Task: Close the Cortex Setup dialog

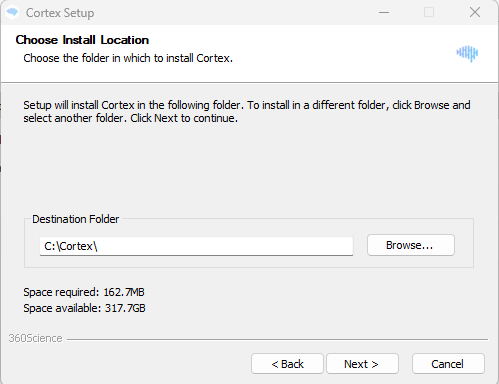Action: (x=475, y=13)
